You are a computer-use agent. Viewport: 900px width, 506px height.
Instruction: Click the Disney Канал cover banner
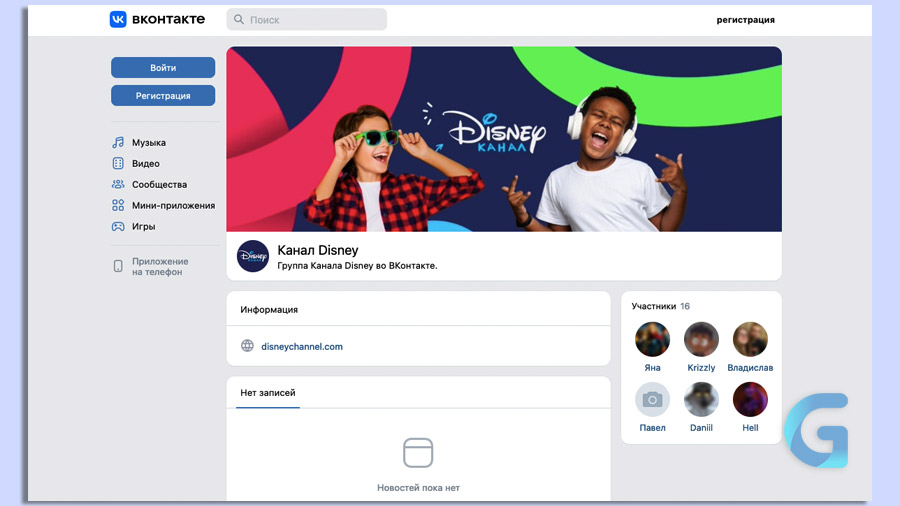[504, 139]
